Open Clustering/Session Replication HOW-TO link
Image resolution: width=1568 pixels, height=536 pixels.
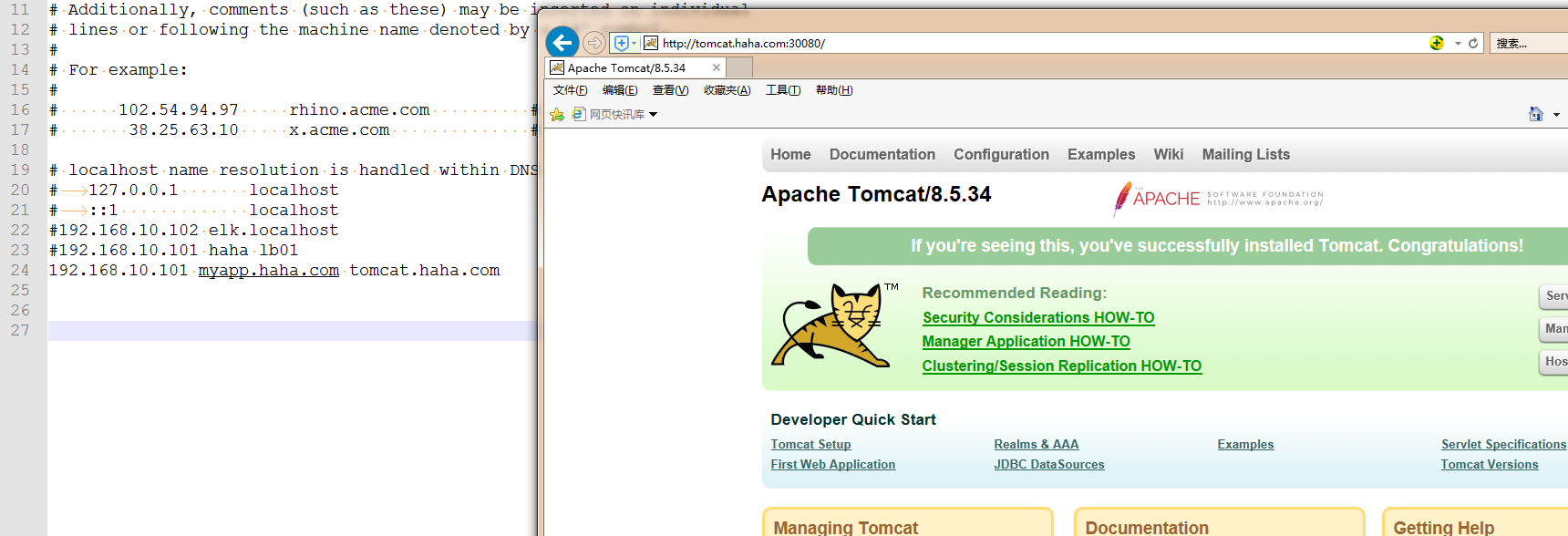point(1061,366)
